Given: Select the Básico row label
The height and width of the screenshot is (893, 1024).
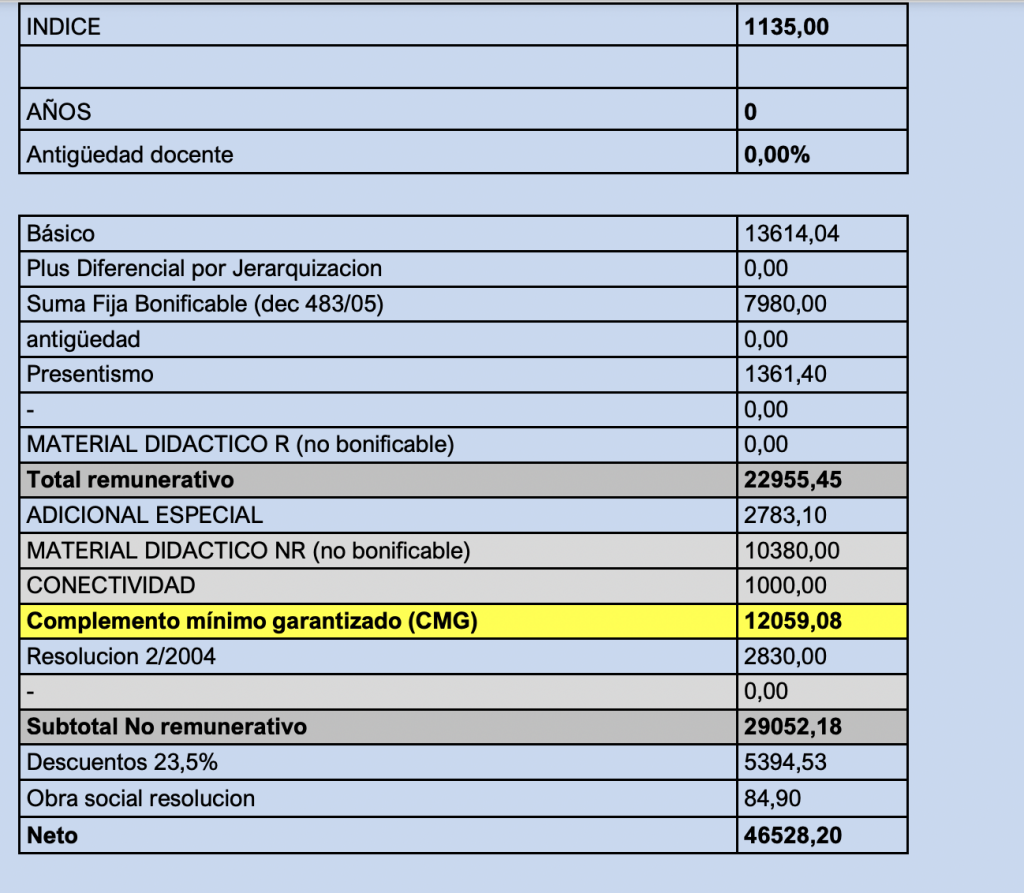Looking at the screenshot, I should [61, 234].
